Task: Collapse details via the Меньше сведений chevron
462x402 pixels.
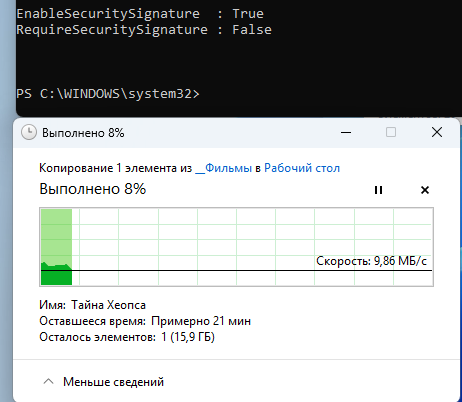Action: [x=49, y=381]
